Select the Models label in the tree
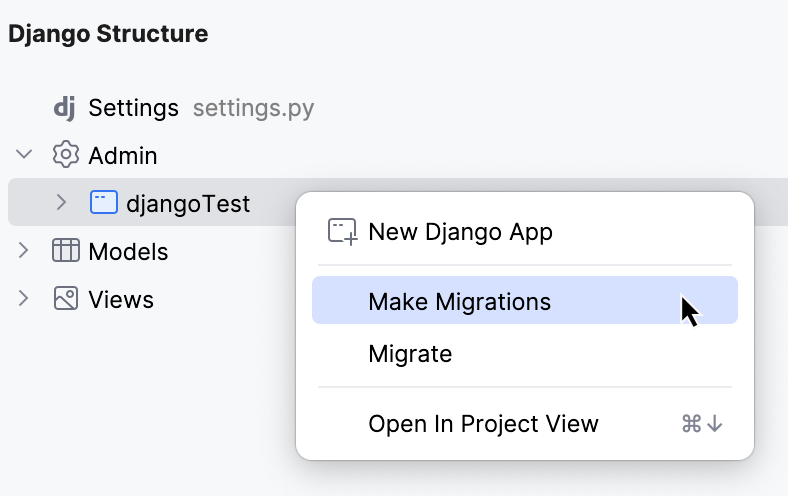 128,251
